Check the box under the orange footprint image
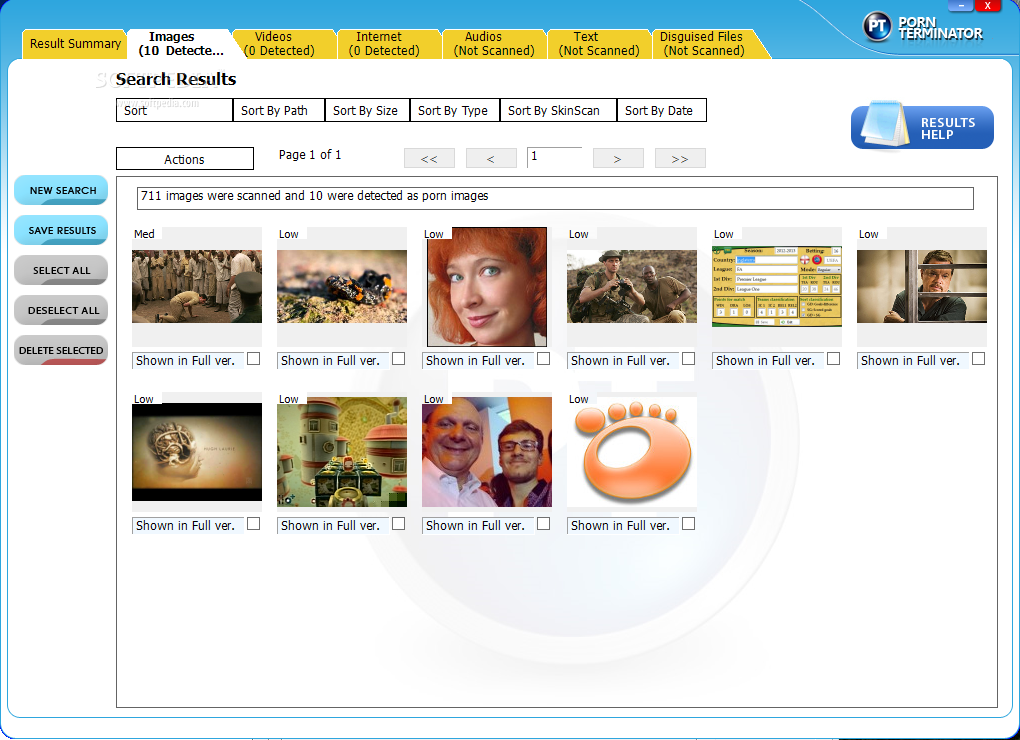 click(689, 523)
